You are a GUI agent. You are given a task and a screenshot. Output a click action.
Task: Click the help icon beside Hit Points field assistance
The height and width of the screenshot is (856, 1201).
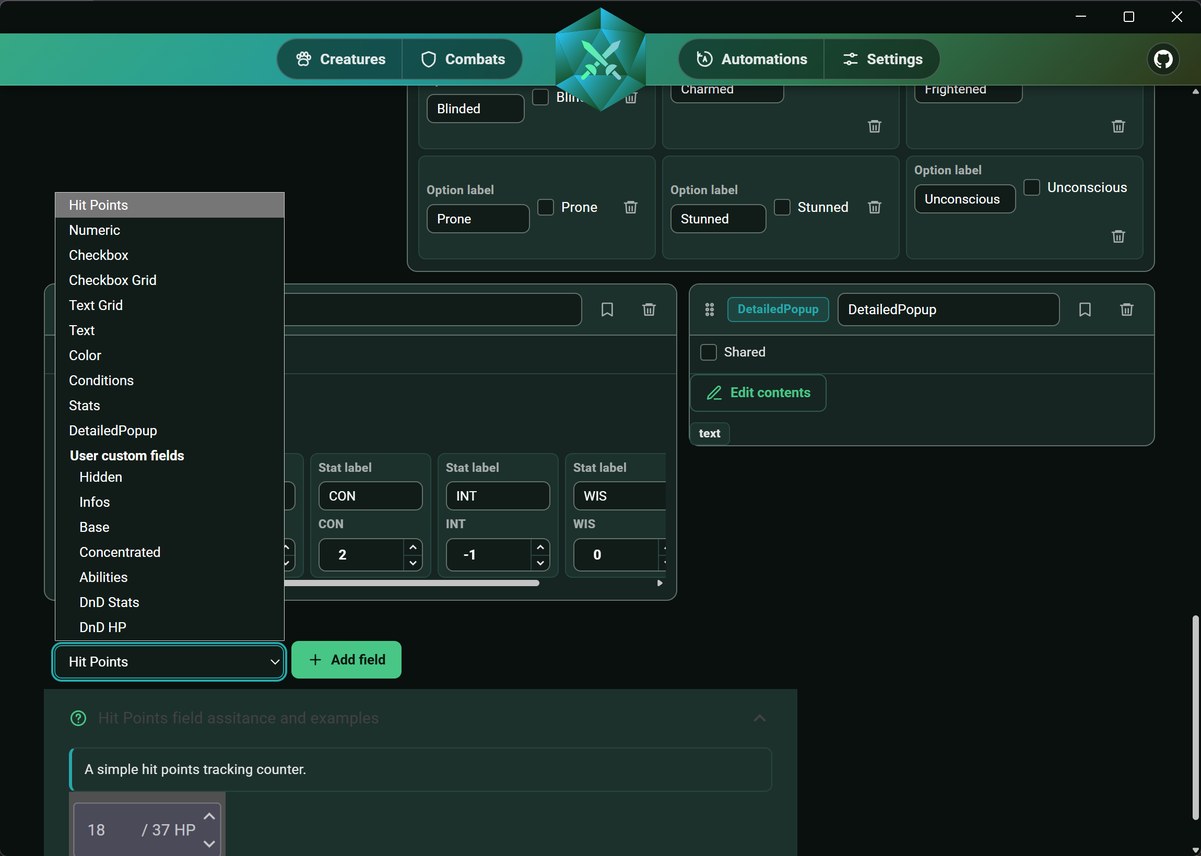(78, 718)
